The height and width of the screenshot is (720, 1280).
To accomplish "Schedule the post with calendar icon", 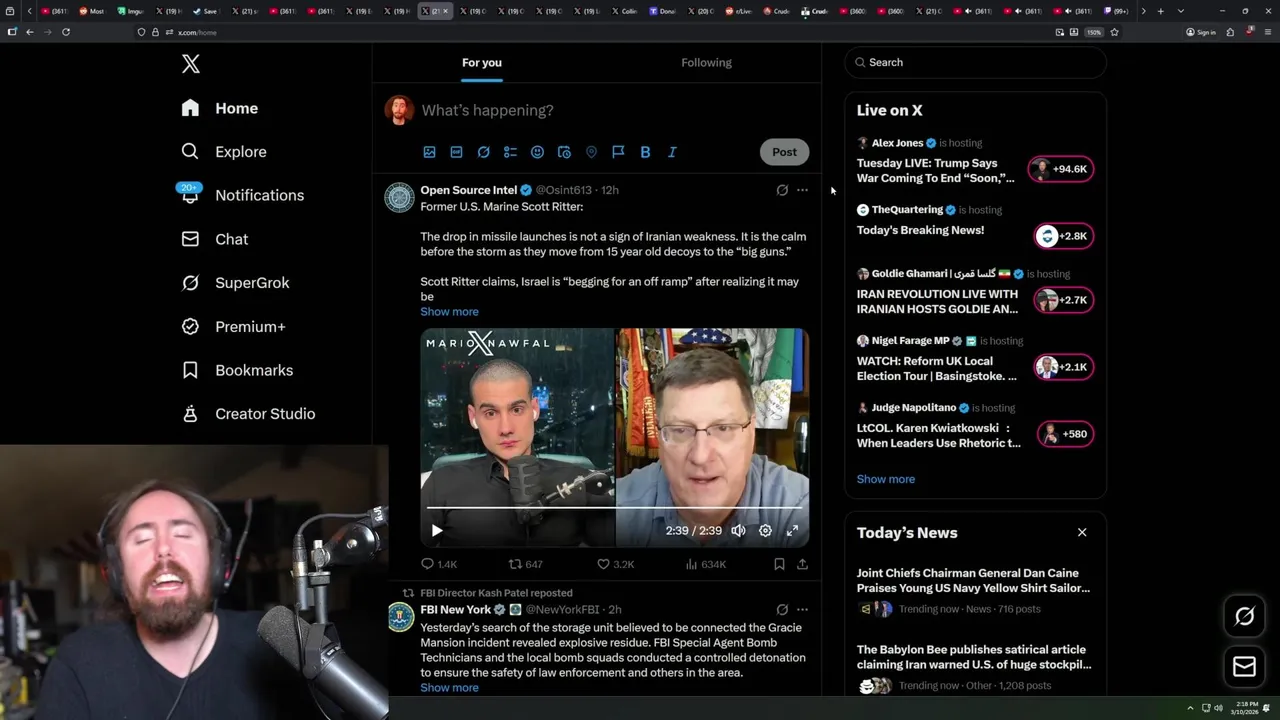I will click(x=564, y=152).
